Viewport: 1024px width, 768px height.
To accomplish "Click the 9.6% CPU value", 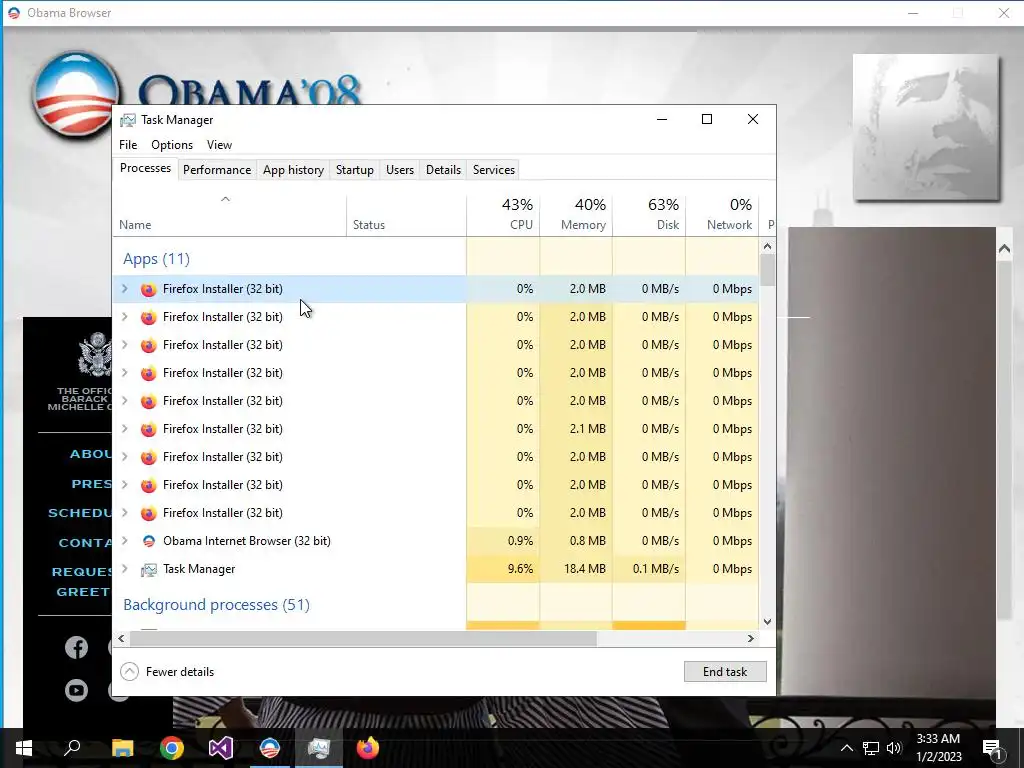I will point(520,569).
